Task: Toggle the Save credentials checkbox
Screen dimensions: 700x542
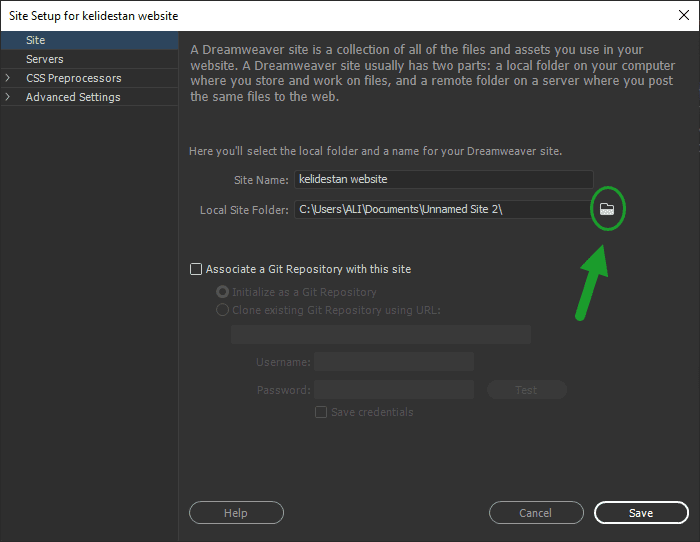Action: pos(321,412)
